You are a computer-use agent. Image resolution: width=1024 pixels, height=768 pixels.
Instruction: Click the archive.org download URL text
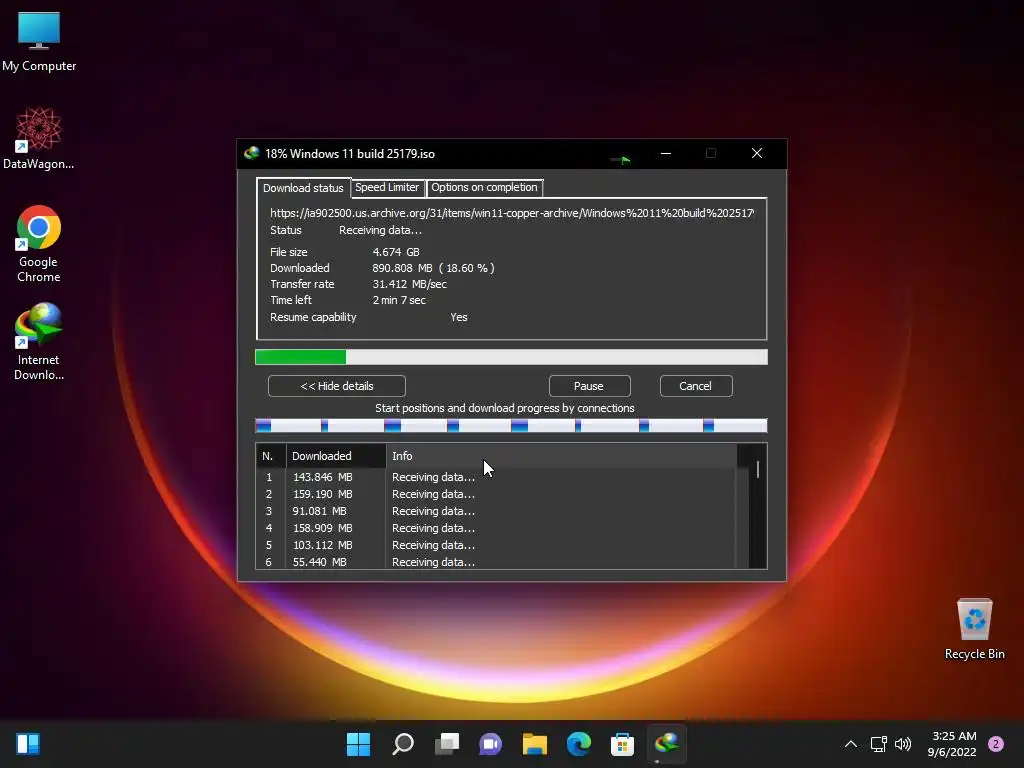pos(512,213)
